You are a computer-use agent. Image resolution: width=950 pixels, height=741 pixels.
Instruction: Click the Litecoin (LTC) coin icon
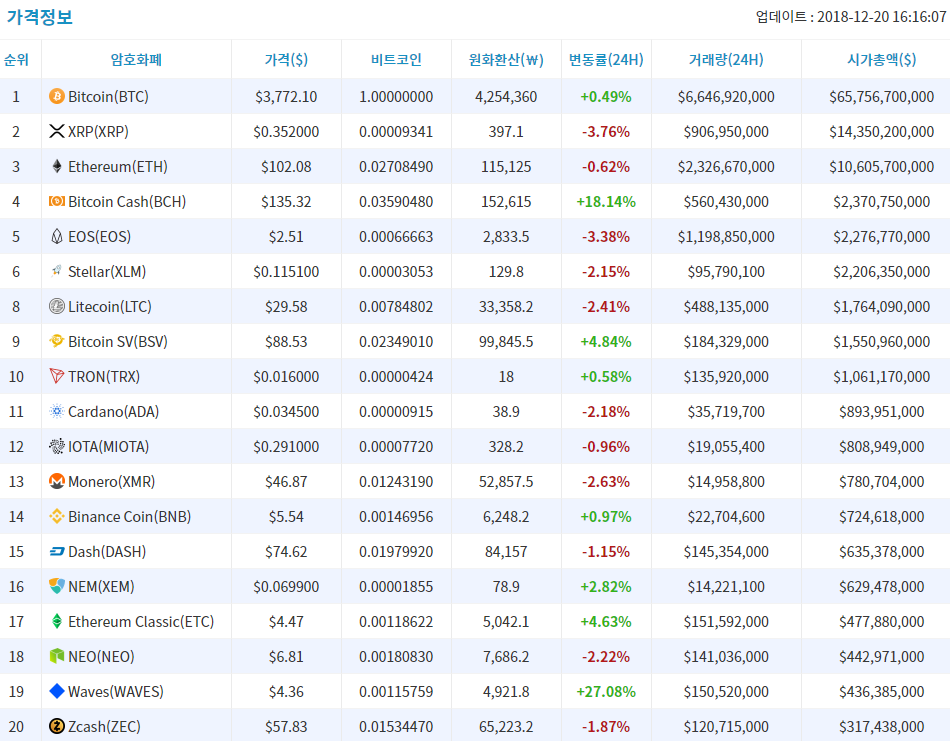point(56,307)
